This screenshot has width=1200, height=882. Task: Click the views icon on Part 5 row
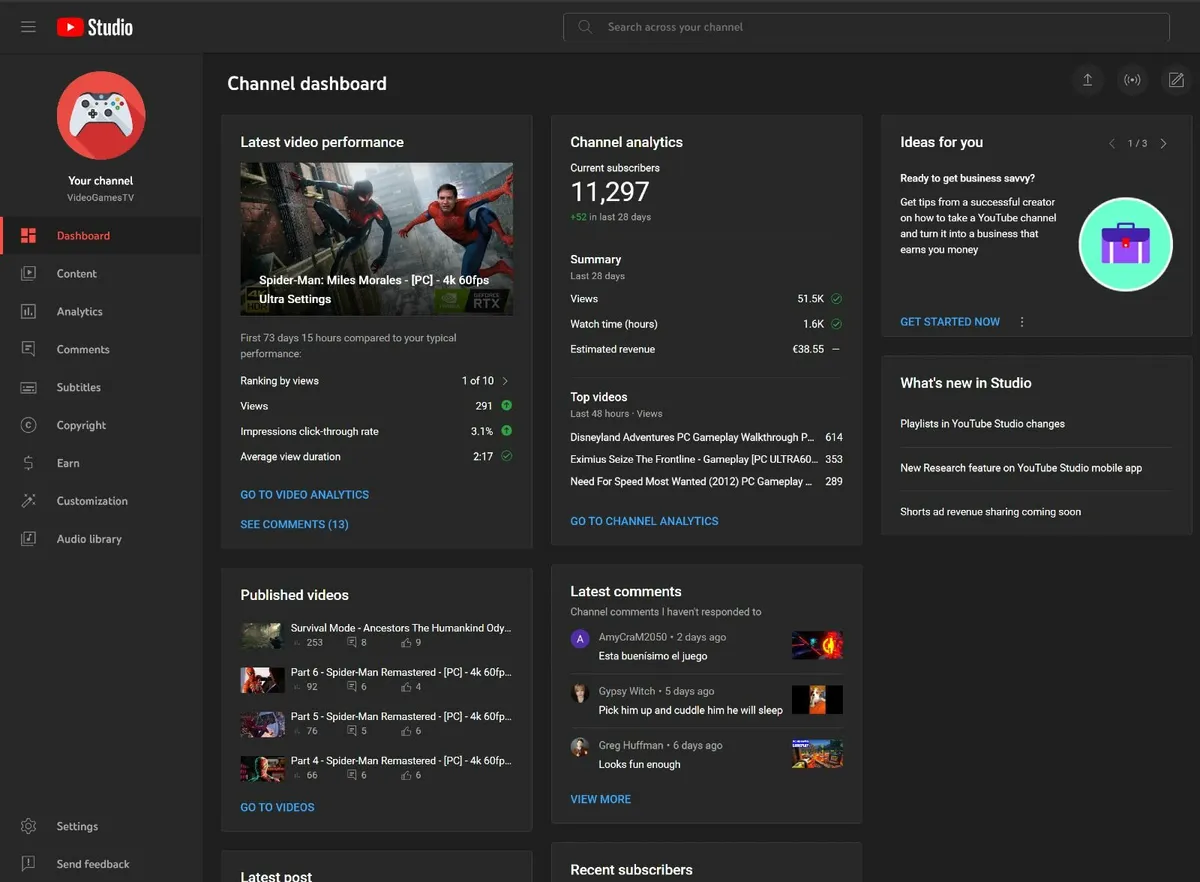pyautogui.click(x=297, y=731)
